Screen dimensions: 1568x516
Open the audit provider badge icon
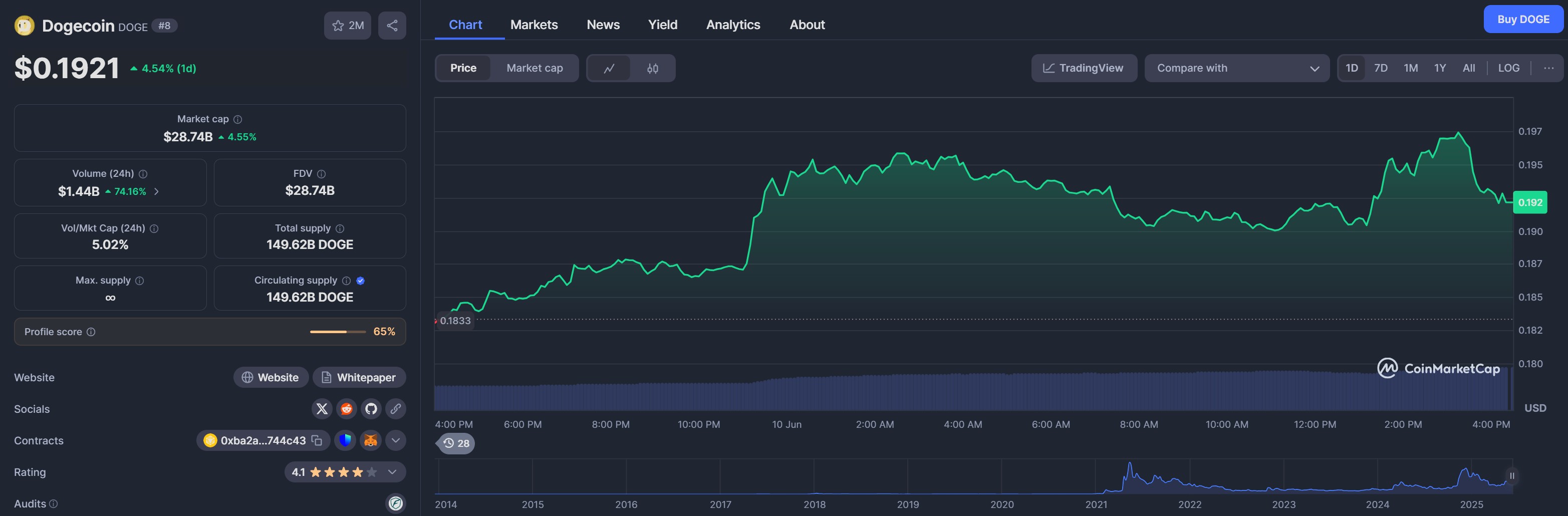[x=396, y=503]
